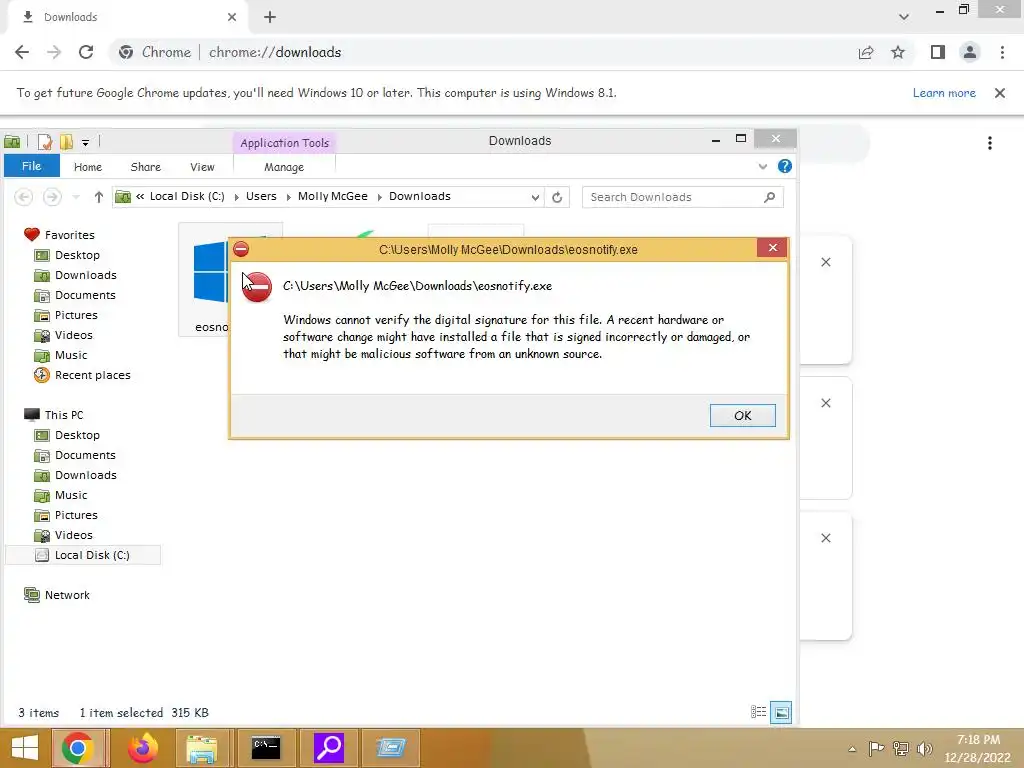Open Windows Start button

pos(25,748)
